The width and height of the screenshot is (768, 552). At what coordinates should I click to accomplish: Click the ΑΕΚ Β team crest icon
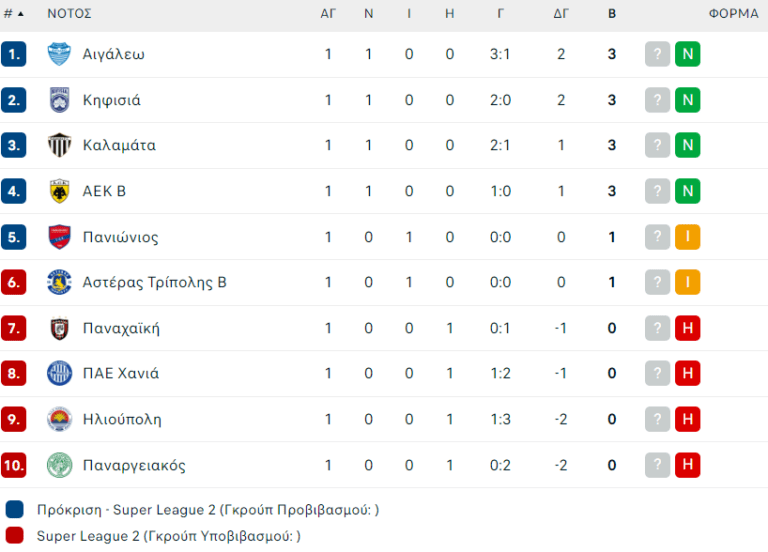pyautogui.click(x=60, y=191)
